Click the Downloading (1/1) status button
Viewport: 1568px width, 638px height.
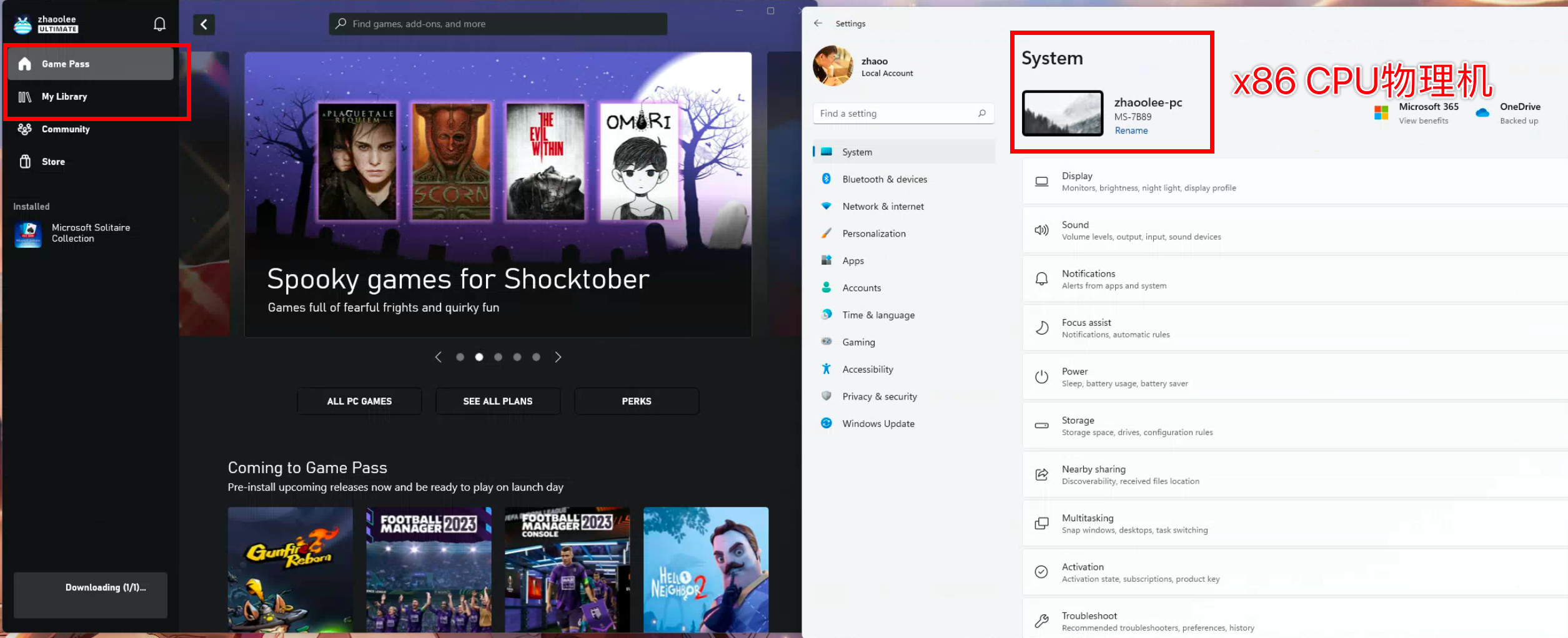pos(91,594)
